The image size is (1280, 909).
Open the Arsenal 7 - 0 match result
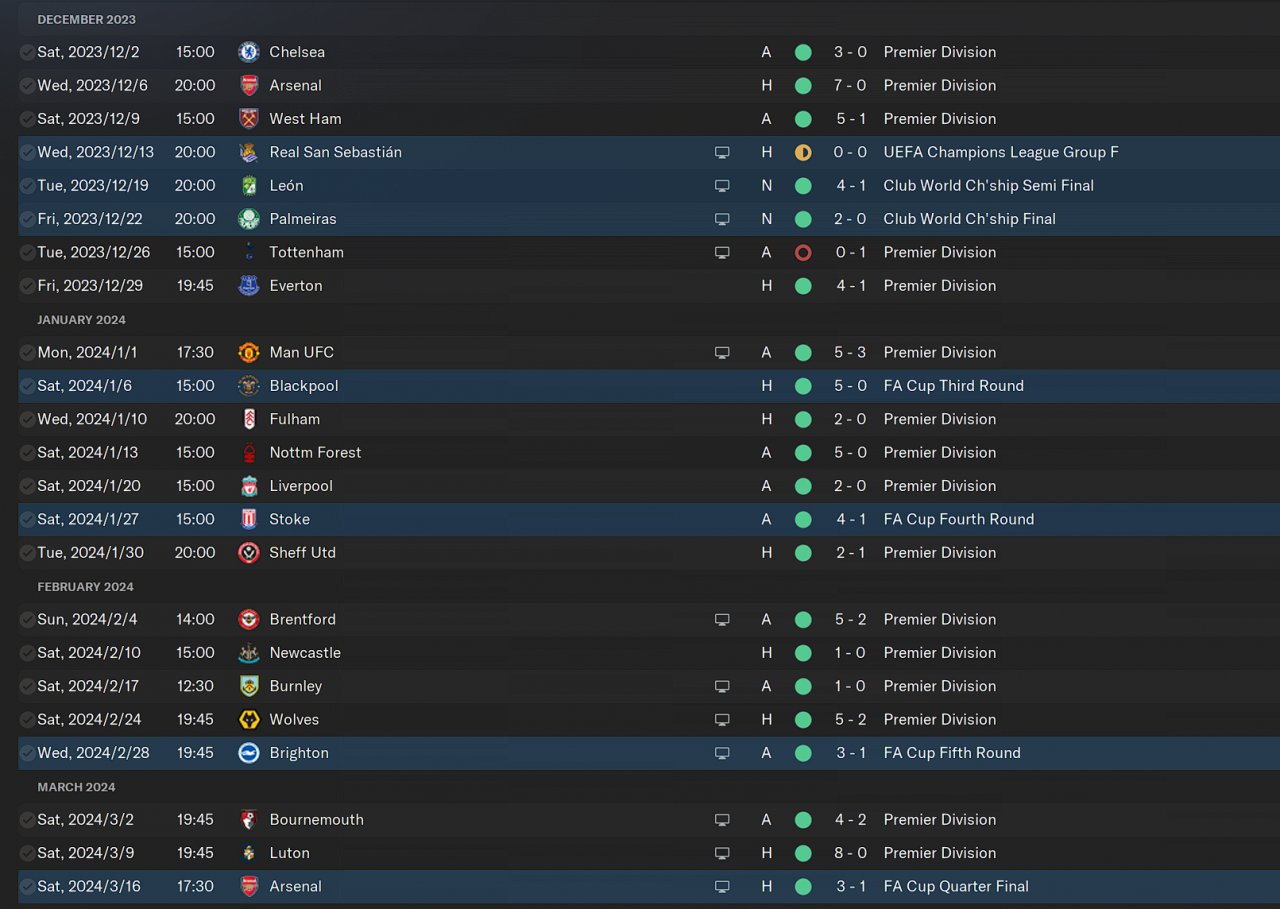[850, 85]
